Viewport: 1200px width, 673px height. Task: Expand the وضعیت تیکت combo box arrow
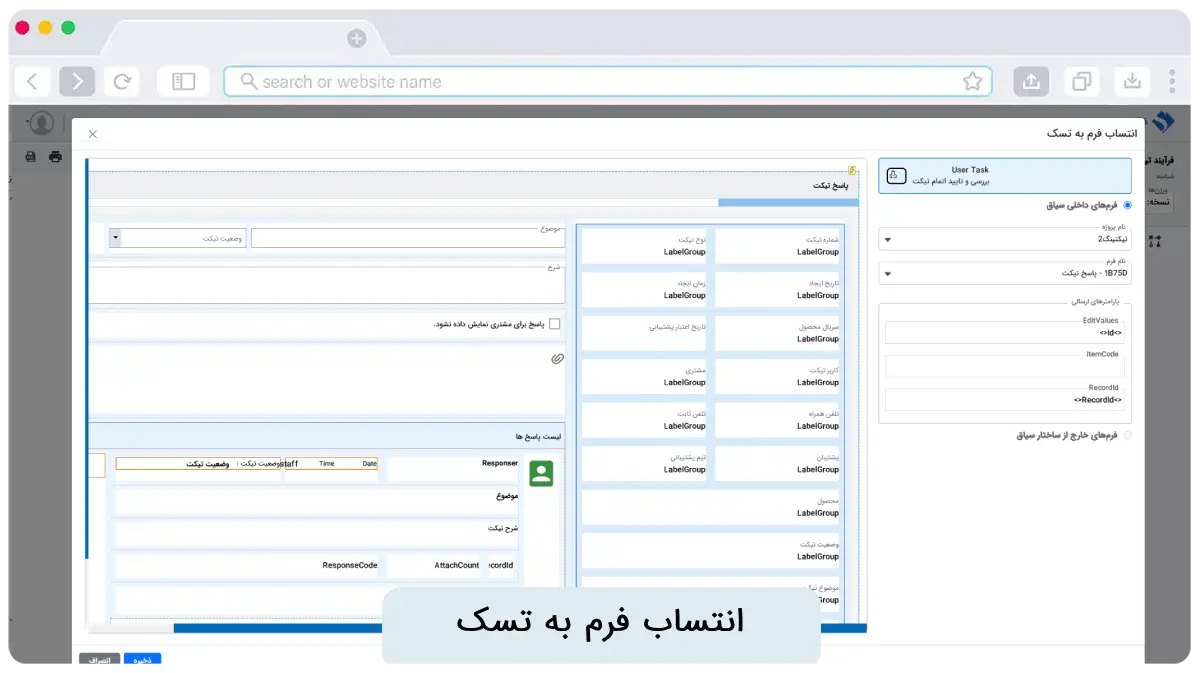point(115,238)
